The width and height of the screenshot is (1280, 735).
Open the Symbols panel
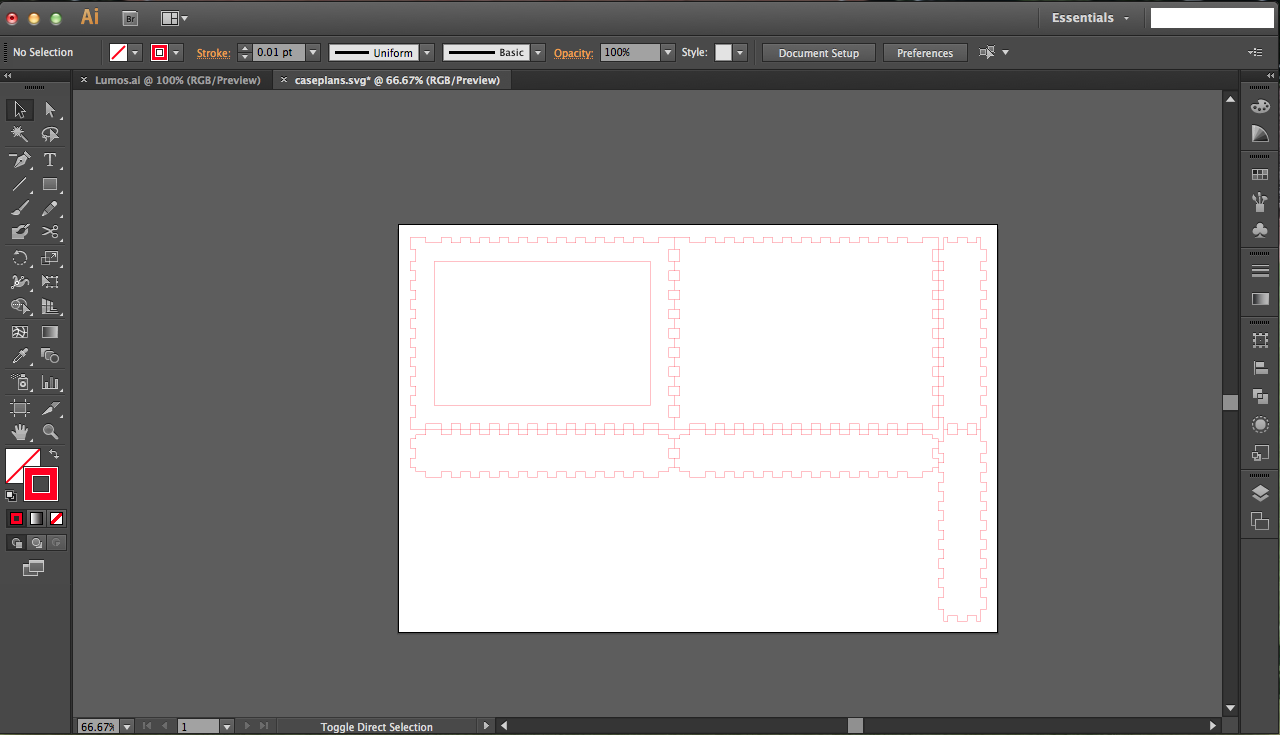coord(1260,230)
